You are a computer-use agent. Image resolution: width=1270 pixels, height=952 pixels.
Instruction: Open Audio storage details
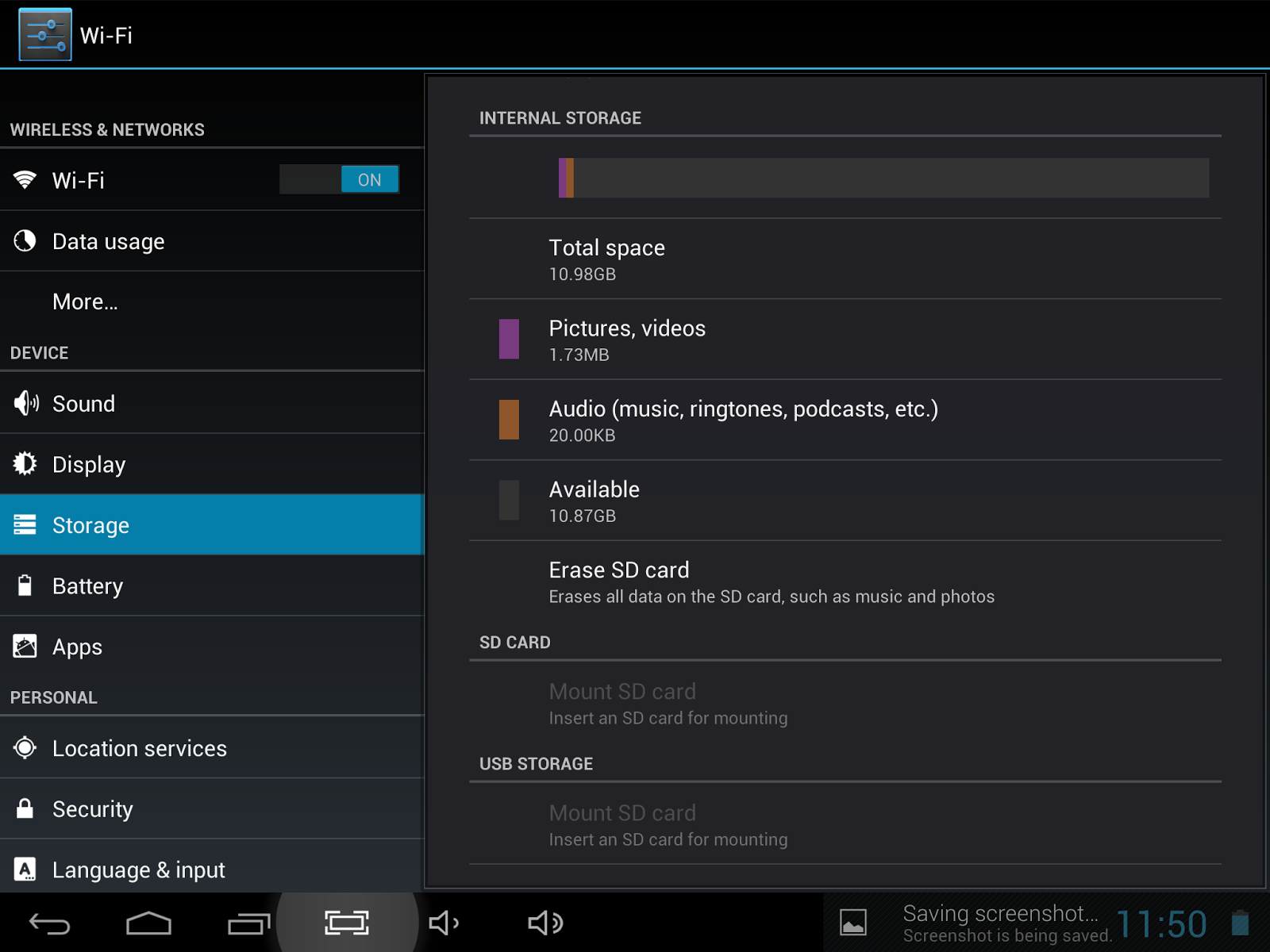[x=845, y=420]
